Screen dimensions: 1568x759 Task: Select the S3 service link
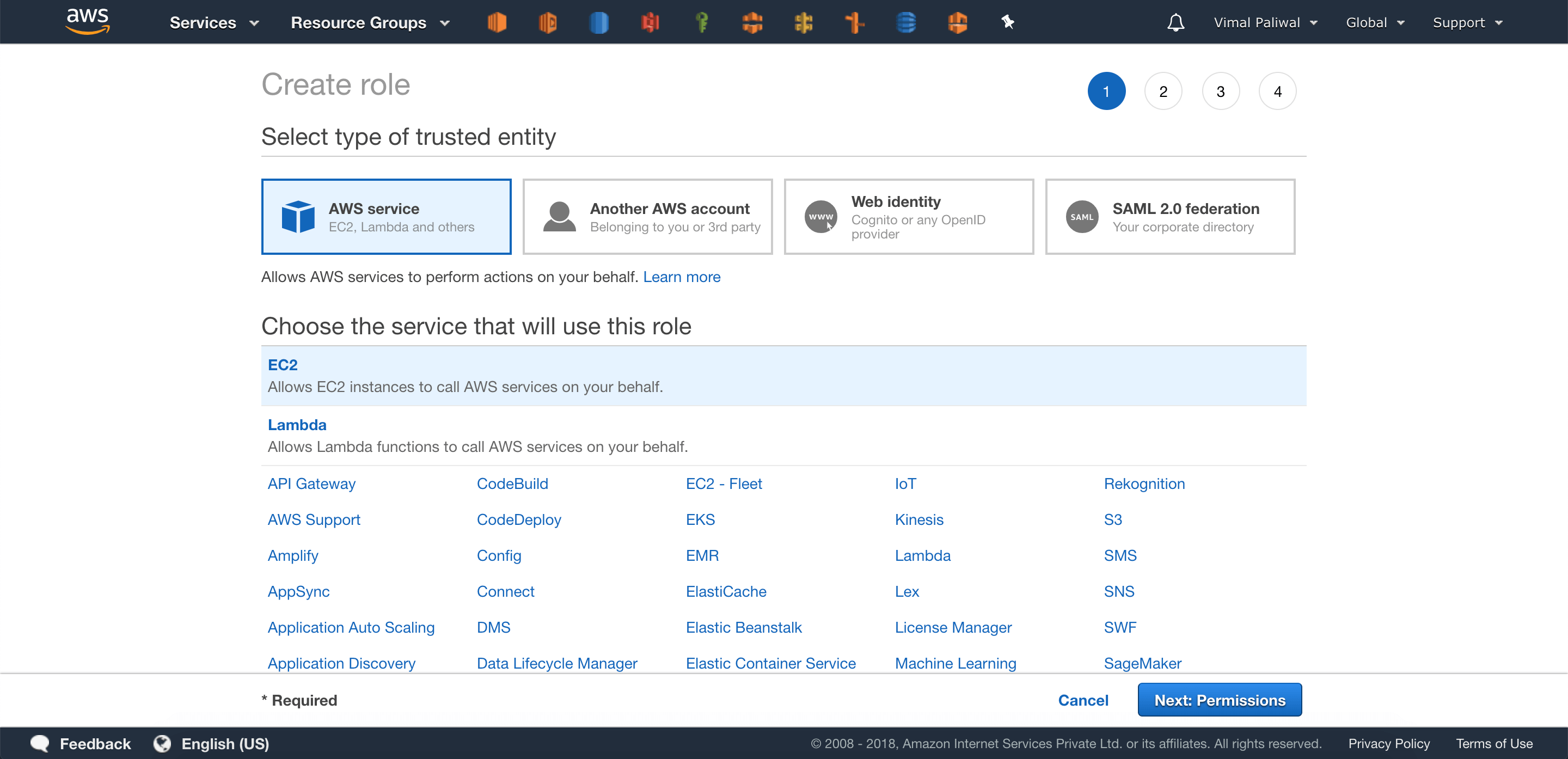(1113, 519)
